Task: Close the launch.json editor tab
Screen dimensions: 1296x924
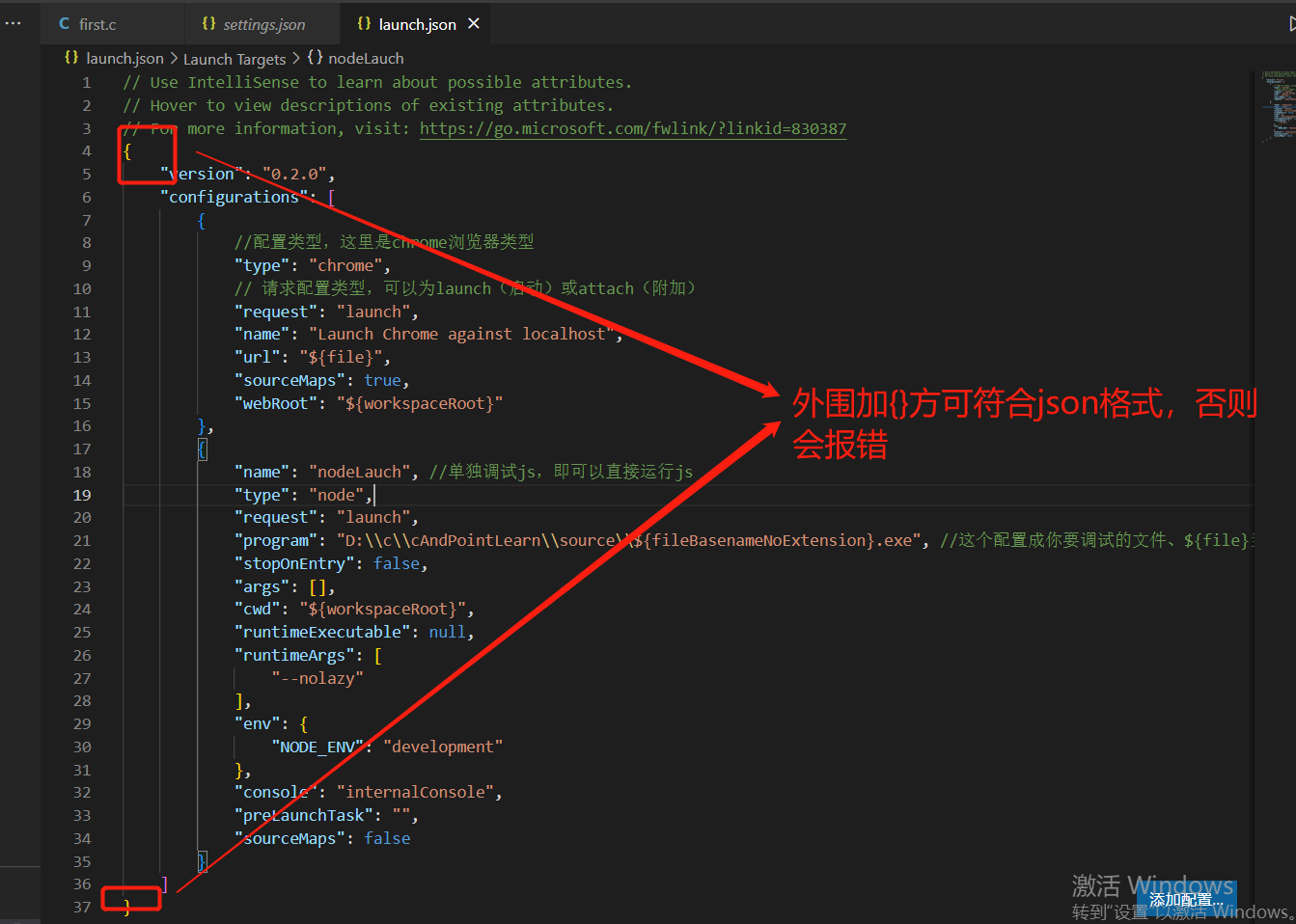Action: (473, 22)
